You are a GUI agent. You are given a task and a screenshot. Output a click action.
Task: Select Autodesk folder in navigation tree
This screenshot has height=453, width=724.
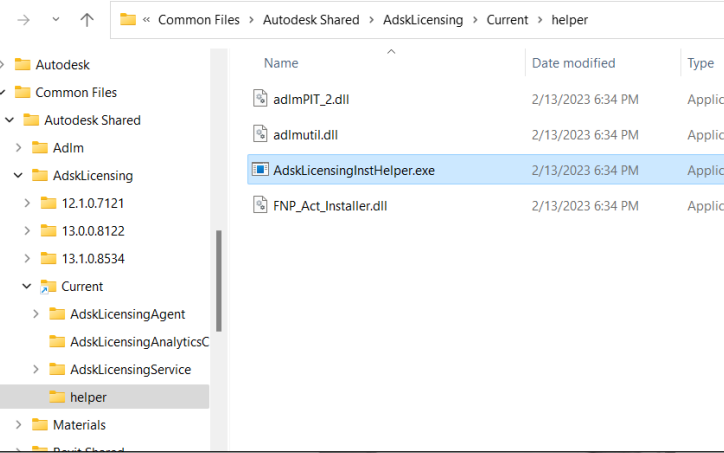coord(62,65)
